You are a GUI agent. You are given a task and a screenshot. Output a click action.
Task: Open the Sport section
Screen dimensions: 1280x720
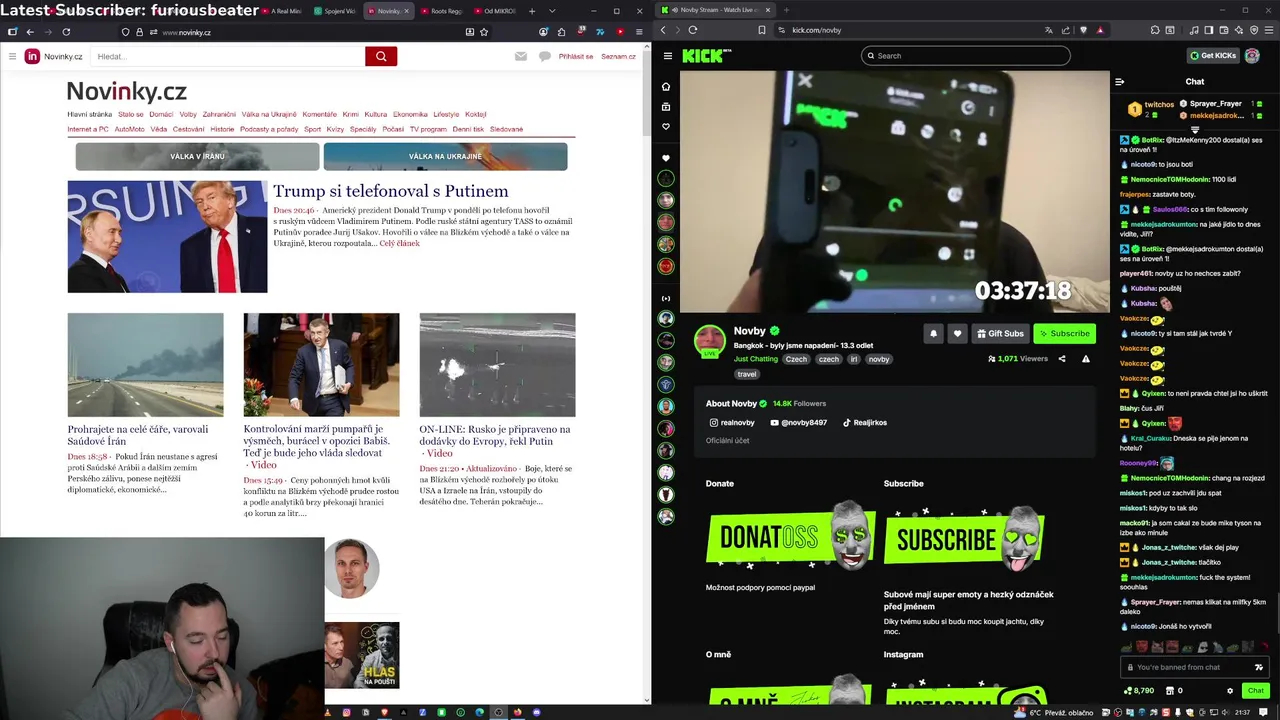[x=313, y=129]
